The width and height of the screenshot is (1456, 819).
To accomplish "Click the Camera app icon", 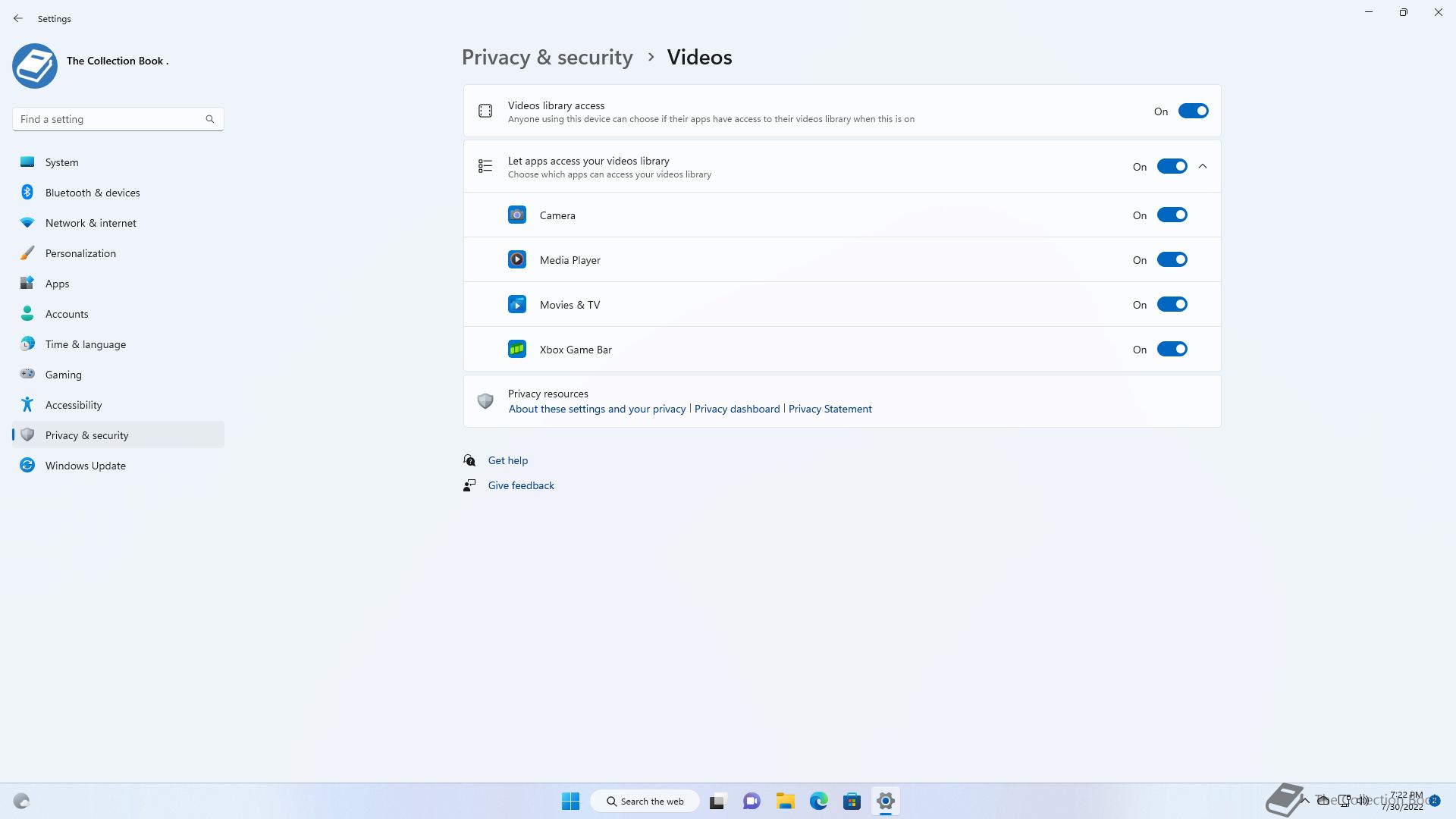I will click(516, 215).
